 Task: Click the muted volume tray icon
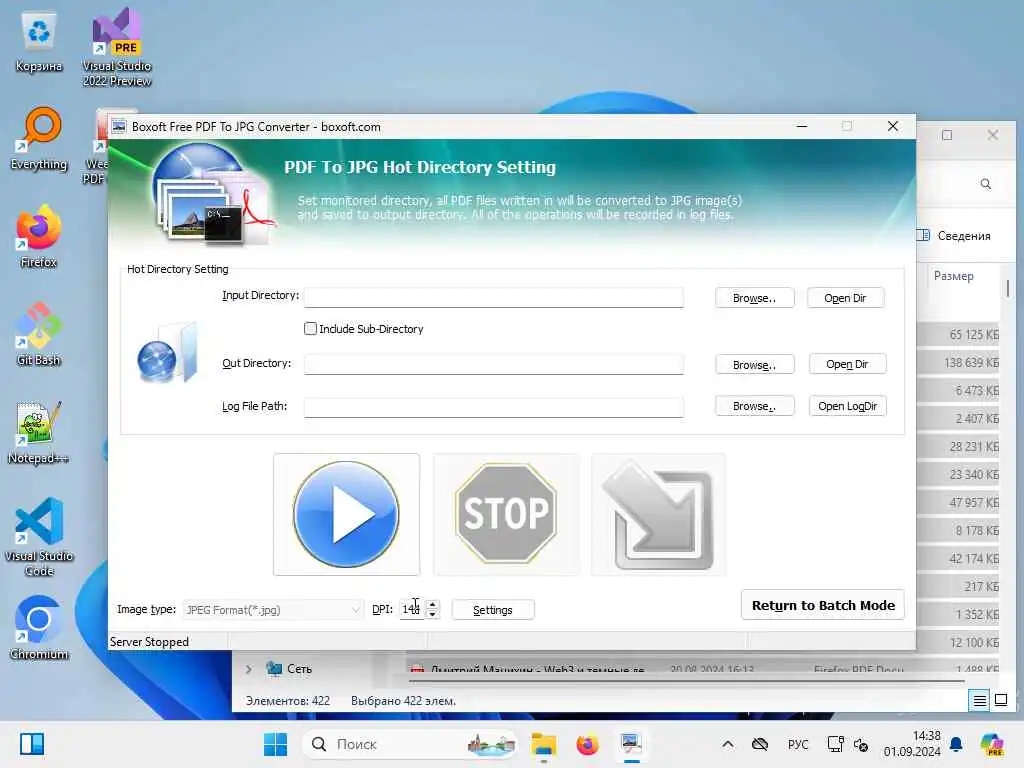coord(861,744)
